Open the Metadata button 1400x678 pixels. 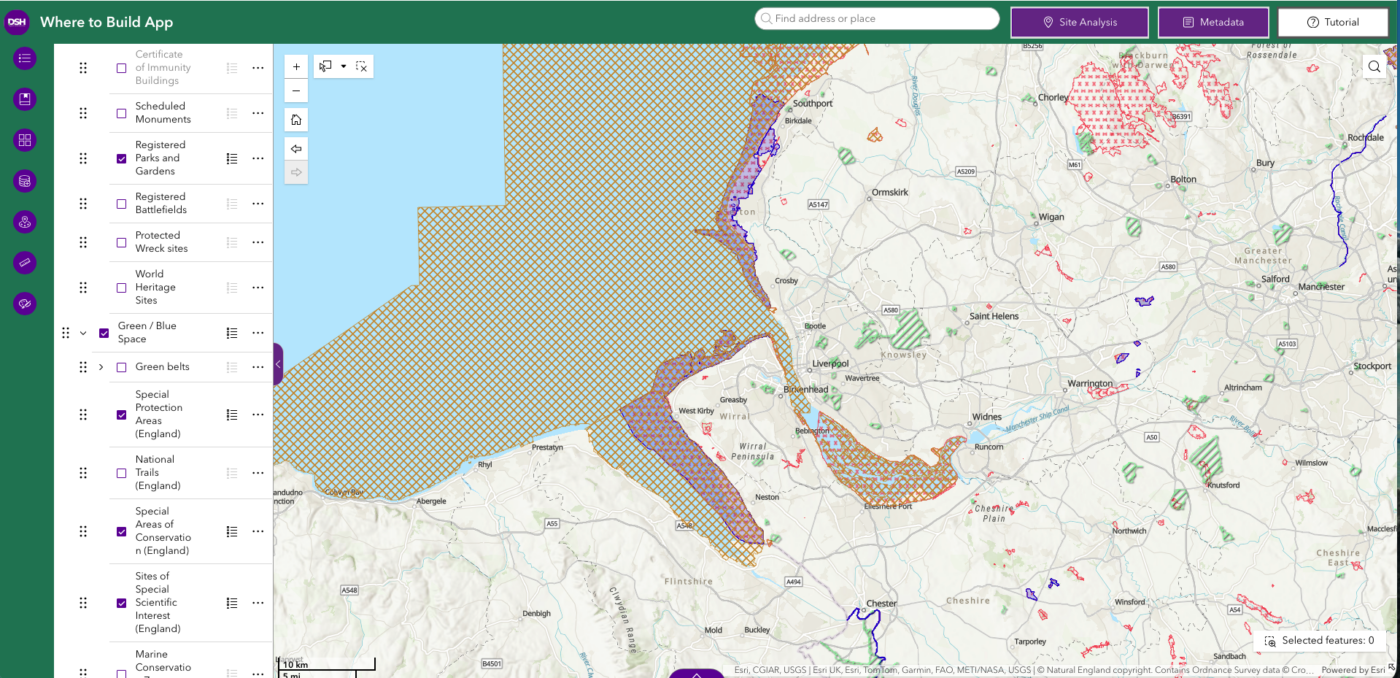[x=1213, y=22]
